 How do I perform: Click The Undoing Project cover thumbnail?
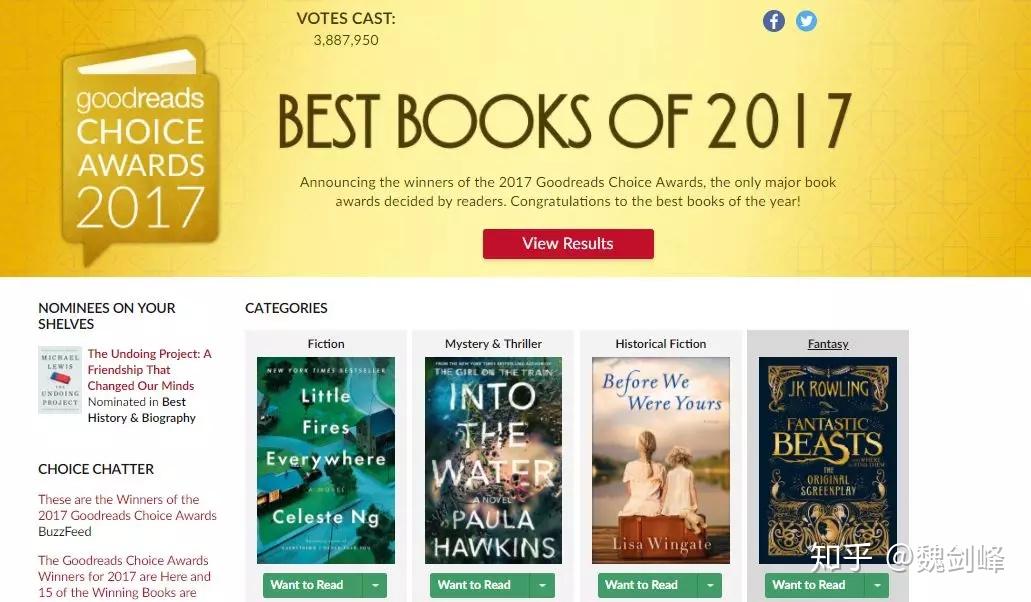click(60, 380)
